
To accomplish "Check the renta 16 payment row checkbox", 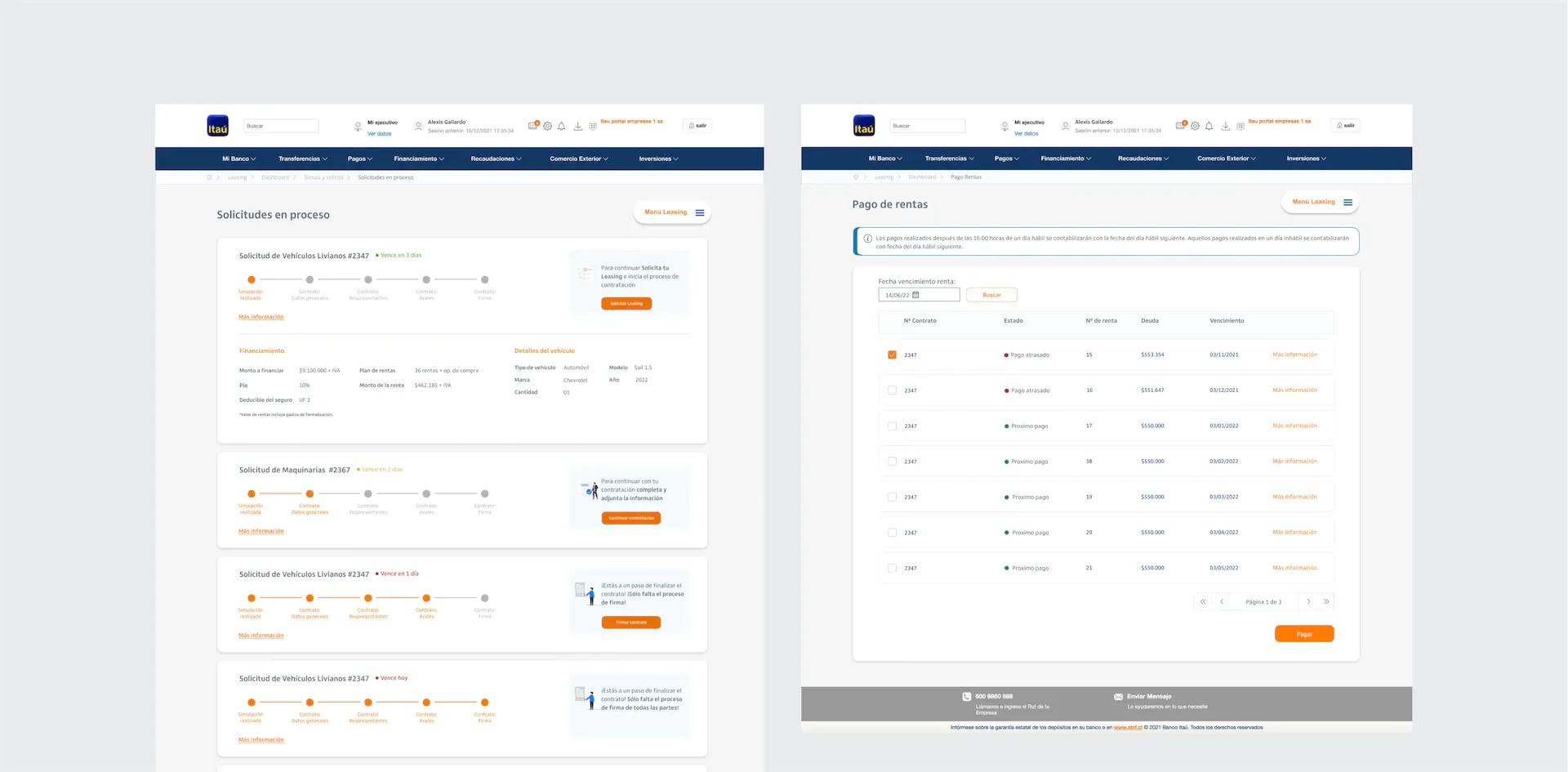I will (x=892, y=390).
